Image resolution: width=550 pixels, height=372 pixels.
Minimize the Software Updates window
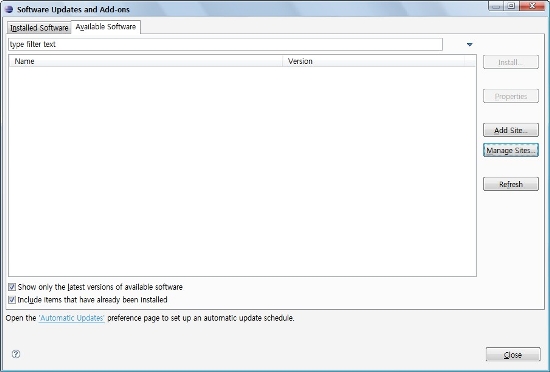(x=496, y=6)
